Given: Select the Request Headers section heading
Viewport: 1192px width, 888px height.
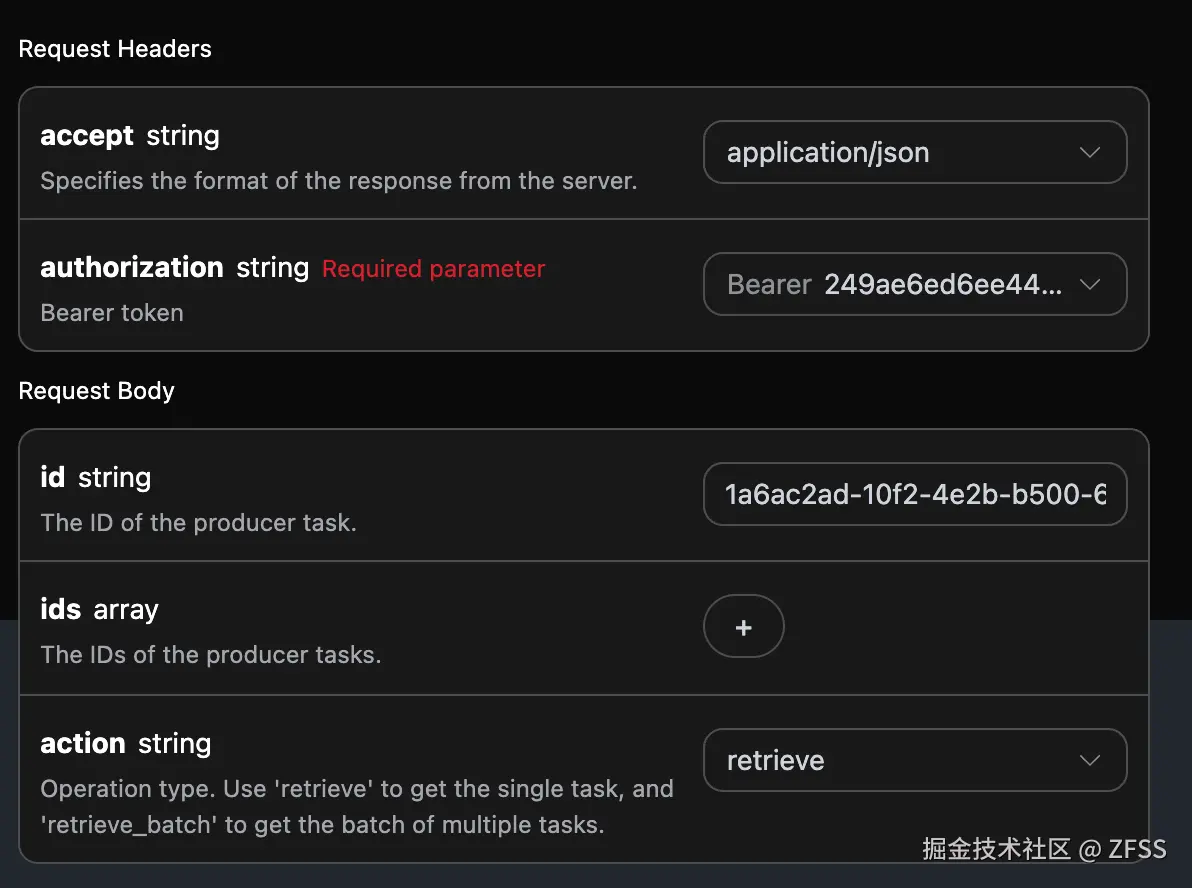Looking at the screenshot, I should [115, 49].
